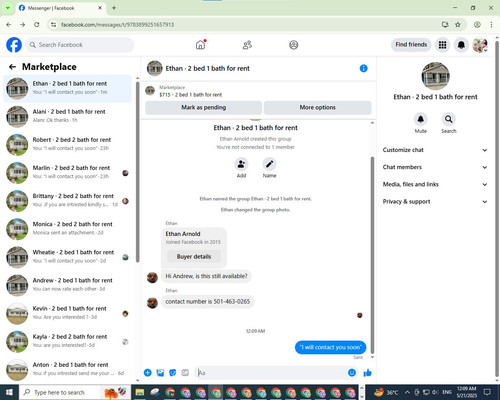500x400 pixels.
Task: Edit the group name pencil icon
Action: pos(269,164)
